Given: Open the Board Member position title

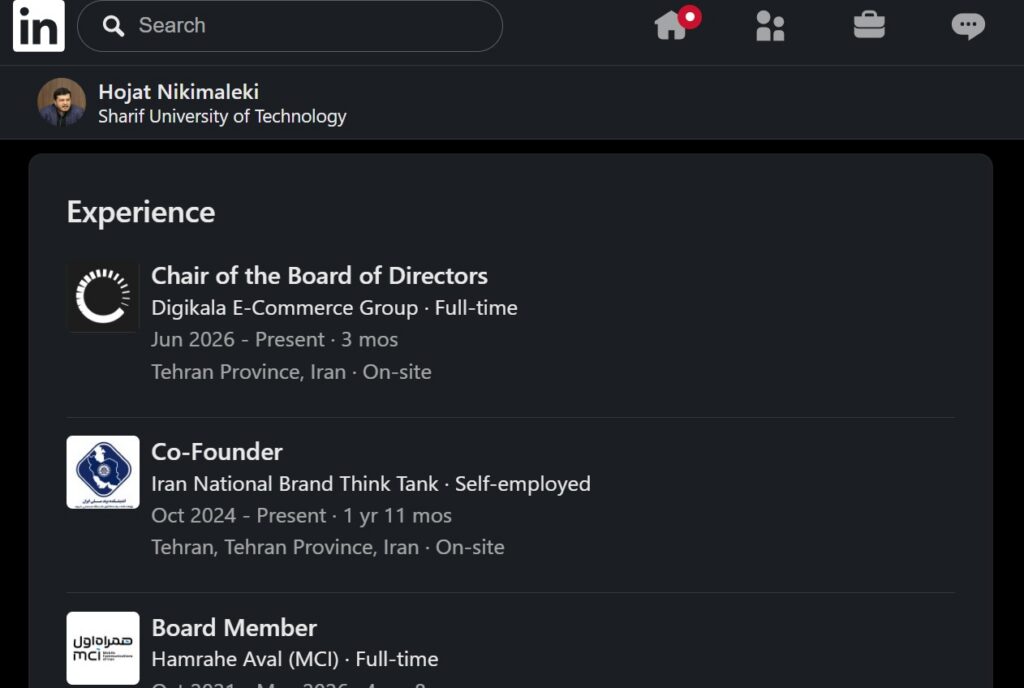Looking at the screenshot, I should click(234, 628).
